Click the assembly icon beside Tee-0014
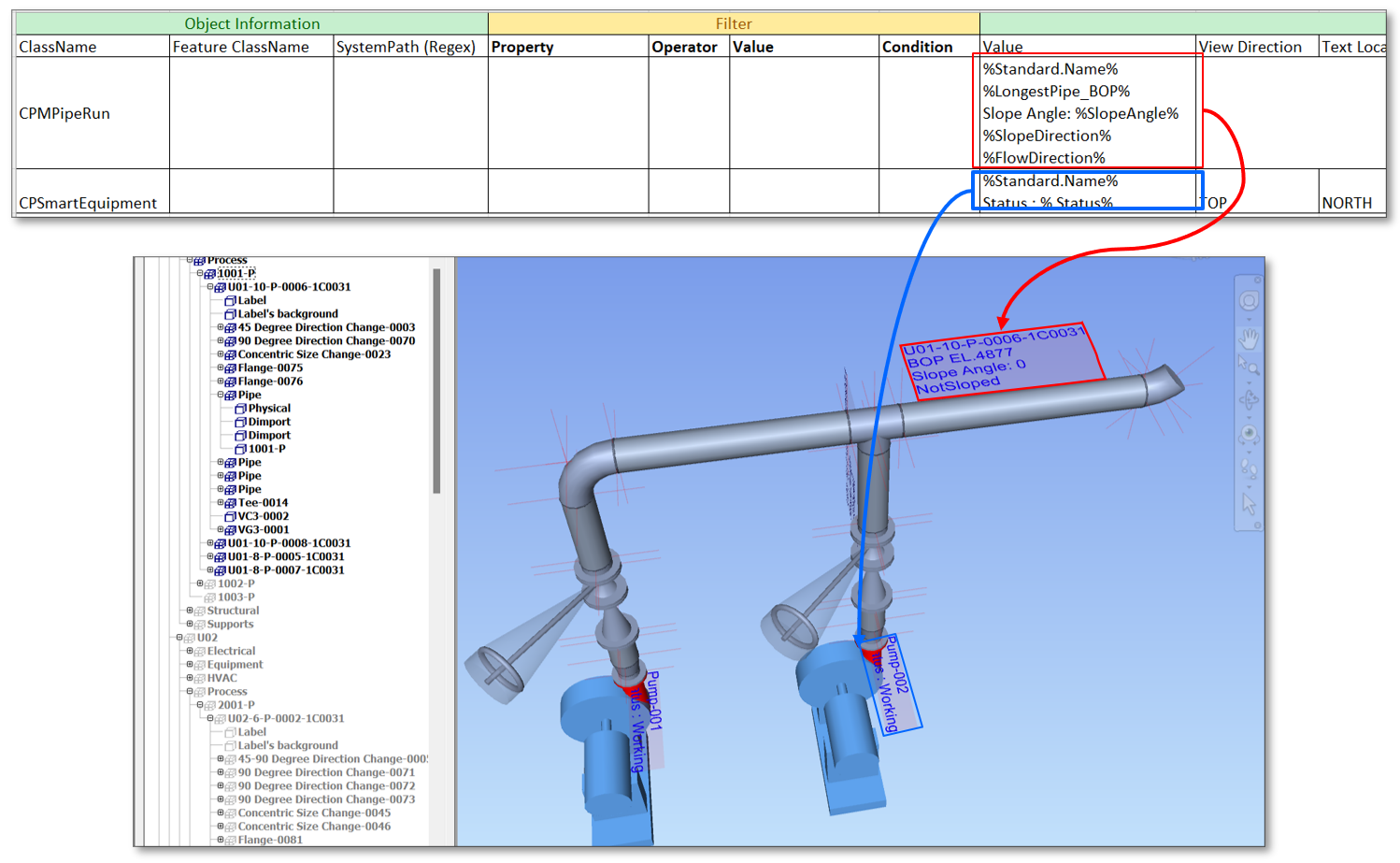Viewport: 1400px width, 863px height. click(229, 502)
